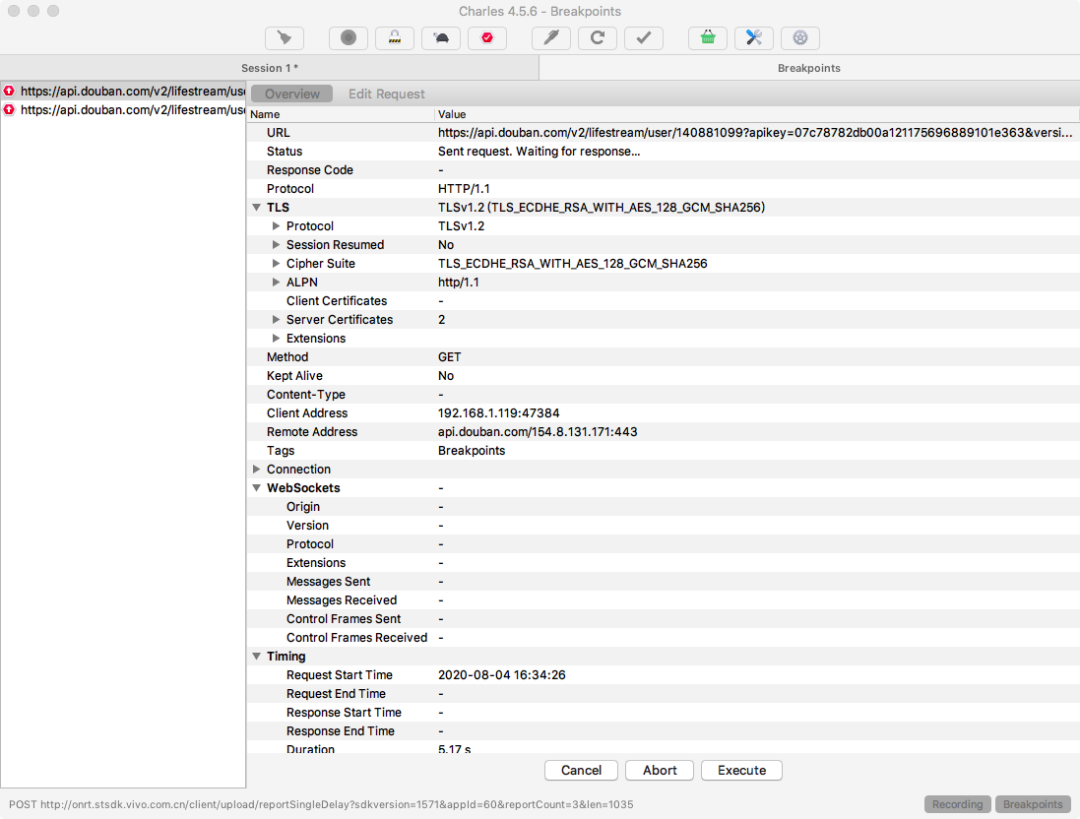Select the Kept Alive row
Viewport: 1080px width, 819px height.
(x=663, y=375)
